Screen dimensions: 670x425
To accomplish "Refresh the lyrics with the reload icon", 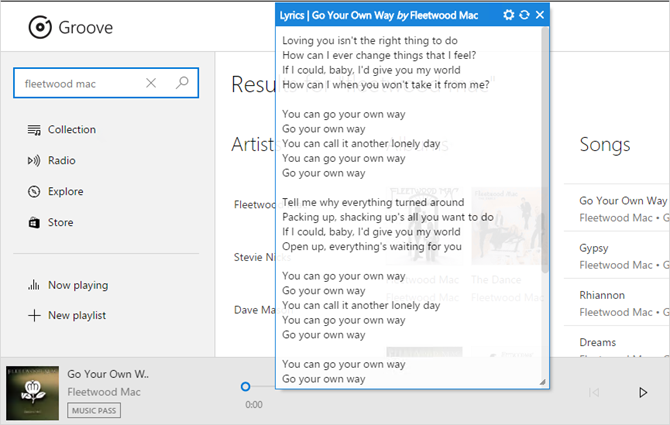I will 524,15.
